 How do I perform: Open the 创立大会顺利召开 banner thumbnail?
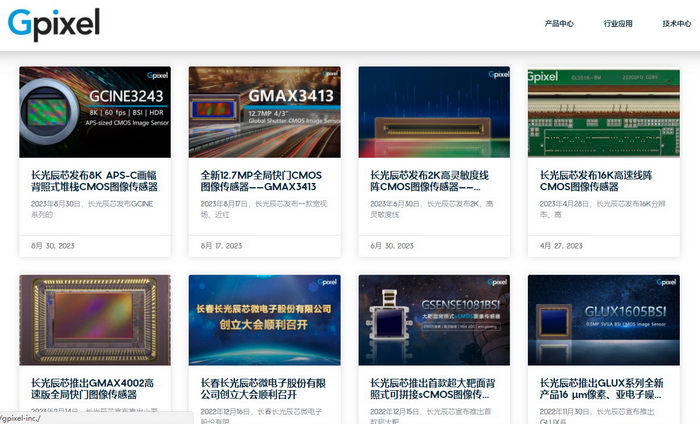click(264, 320)
